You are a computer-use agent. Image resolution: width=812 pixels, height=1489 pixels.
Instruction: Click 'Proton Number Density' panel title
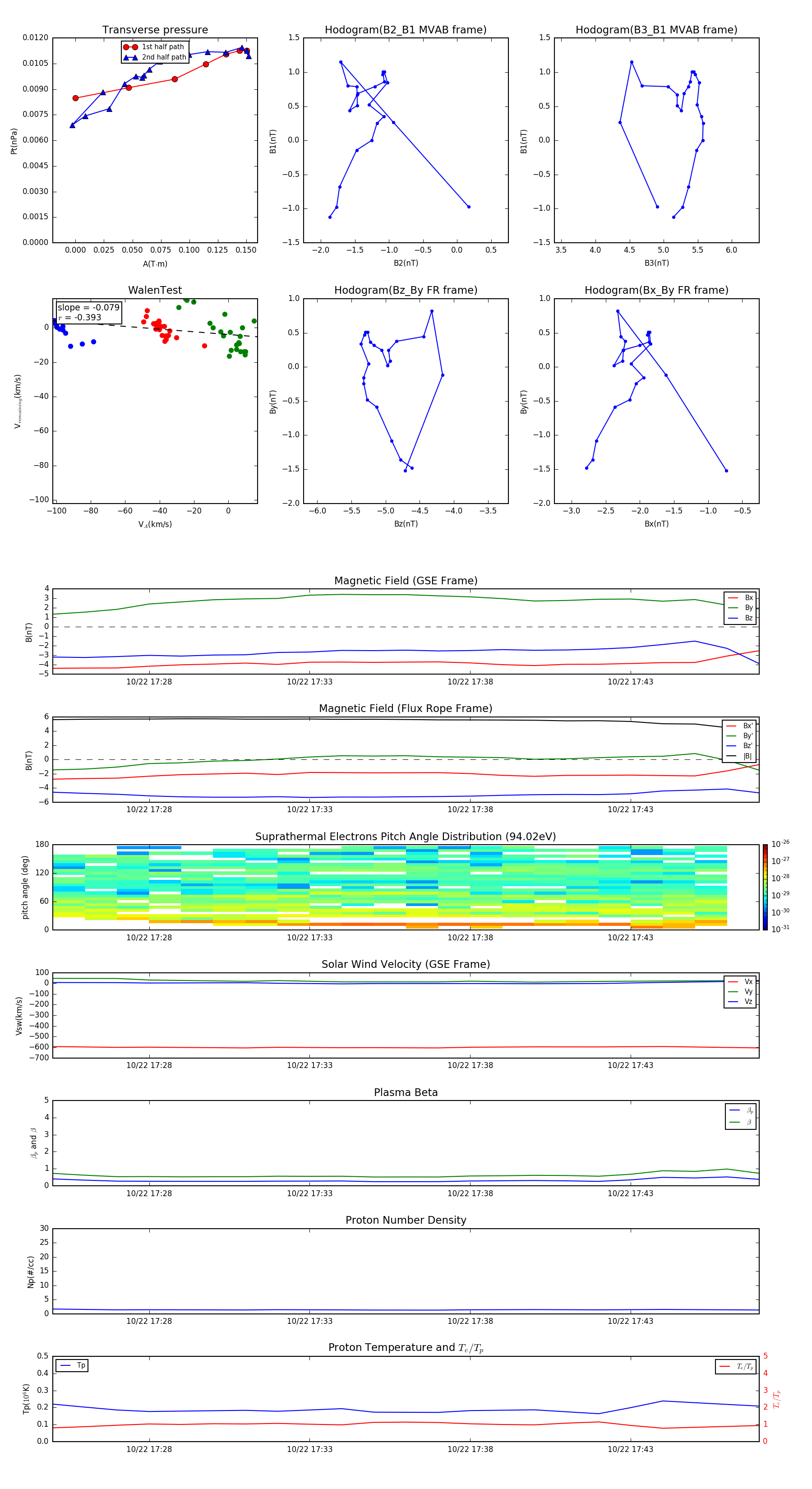(x=406, y=1220)
